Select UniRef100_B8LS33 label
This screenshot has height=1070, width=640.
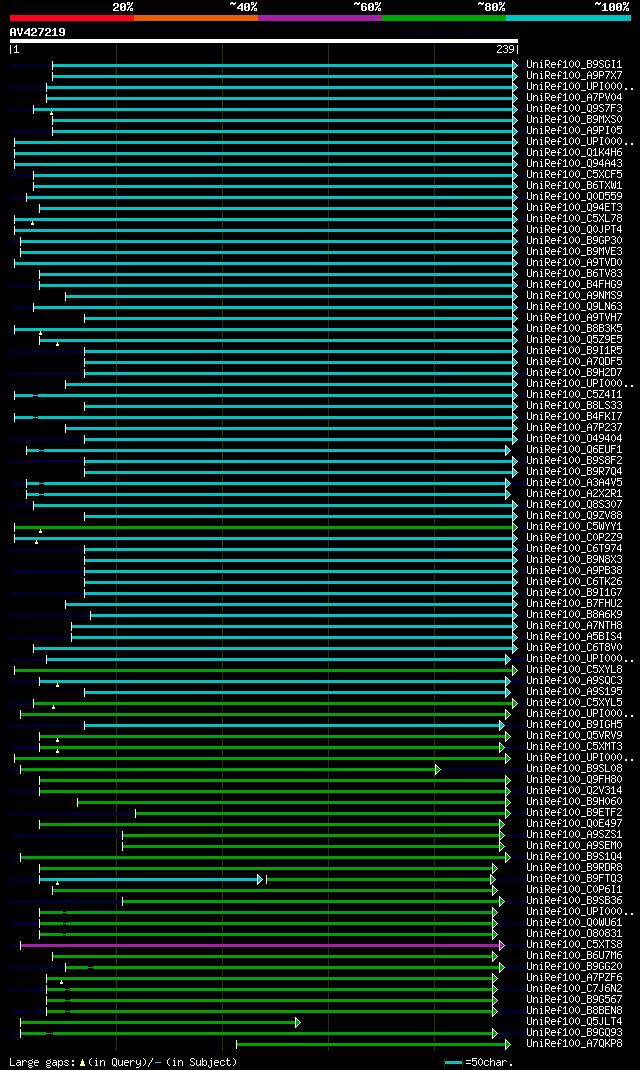pyautogui.click(x=574, y=405)
